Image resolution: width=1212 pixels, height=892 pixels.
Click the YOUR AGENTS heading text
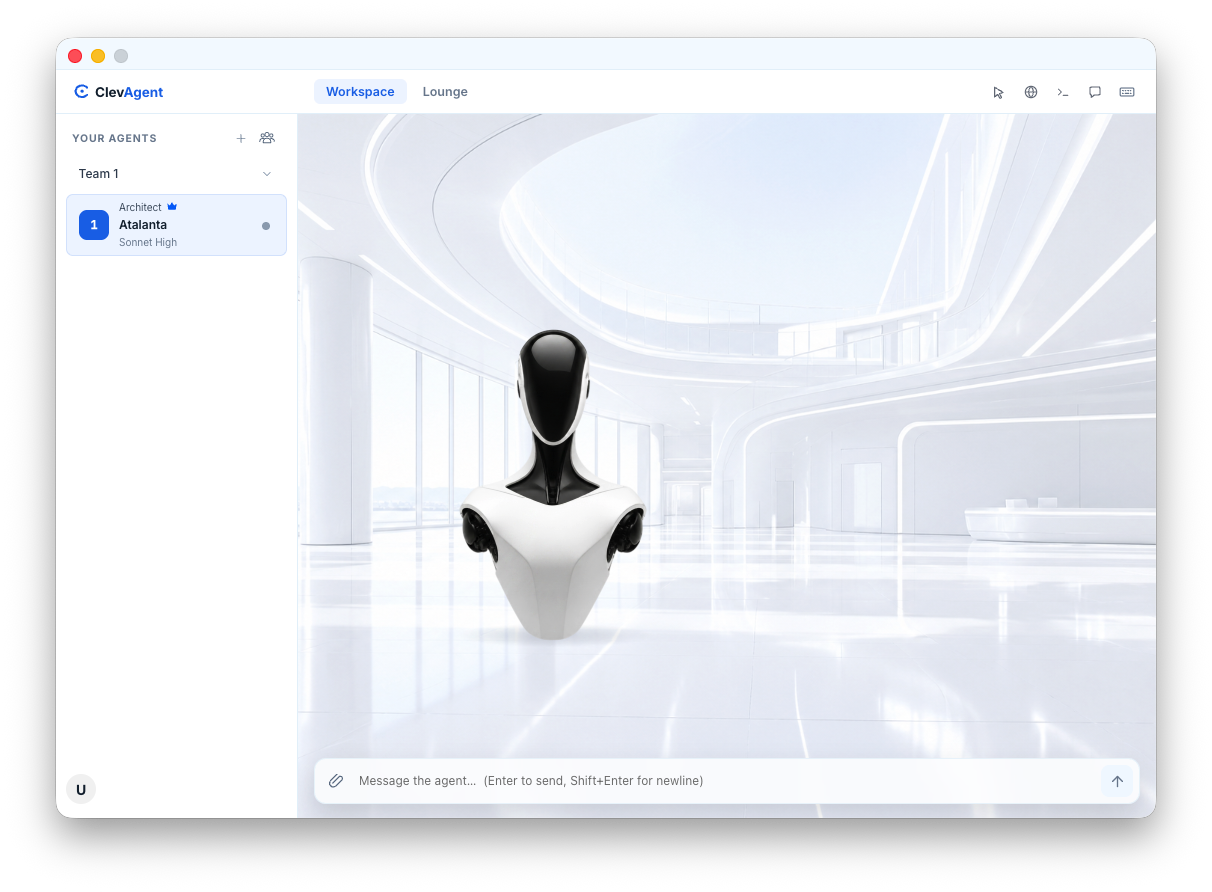click(x=114, y=138)
